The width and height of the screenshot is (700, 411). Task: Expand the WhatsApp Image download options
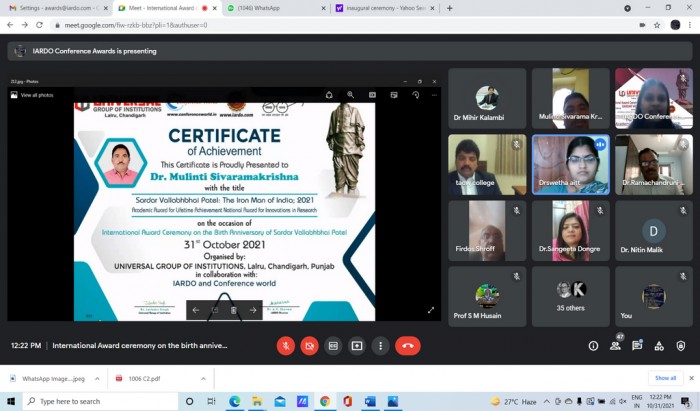[97, 378]
